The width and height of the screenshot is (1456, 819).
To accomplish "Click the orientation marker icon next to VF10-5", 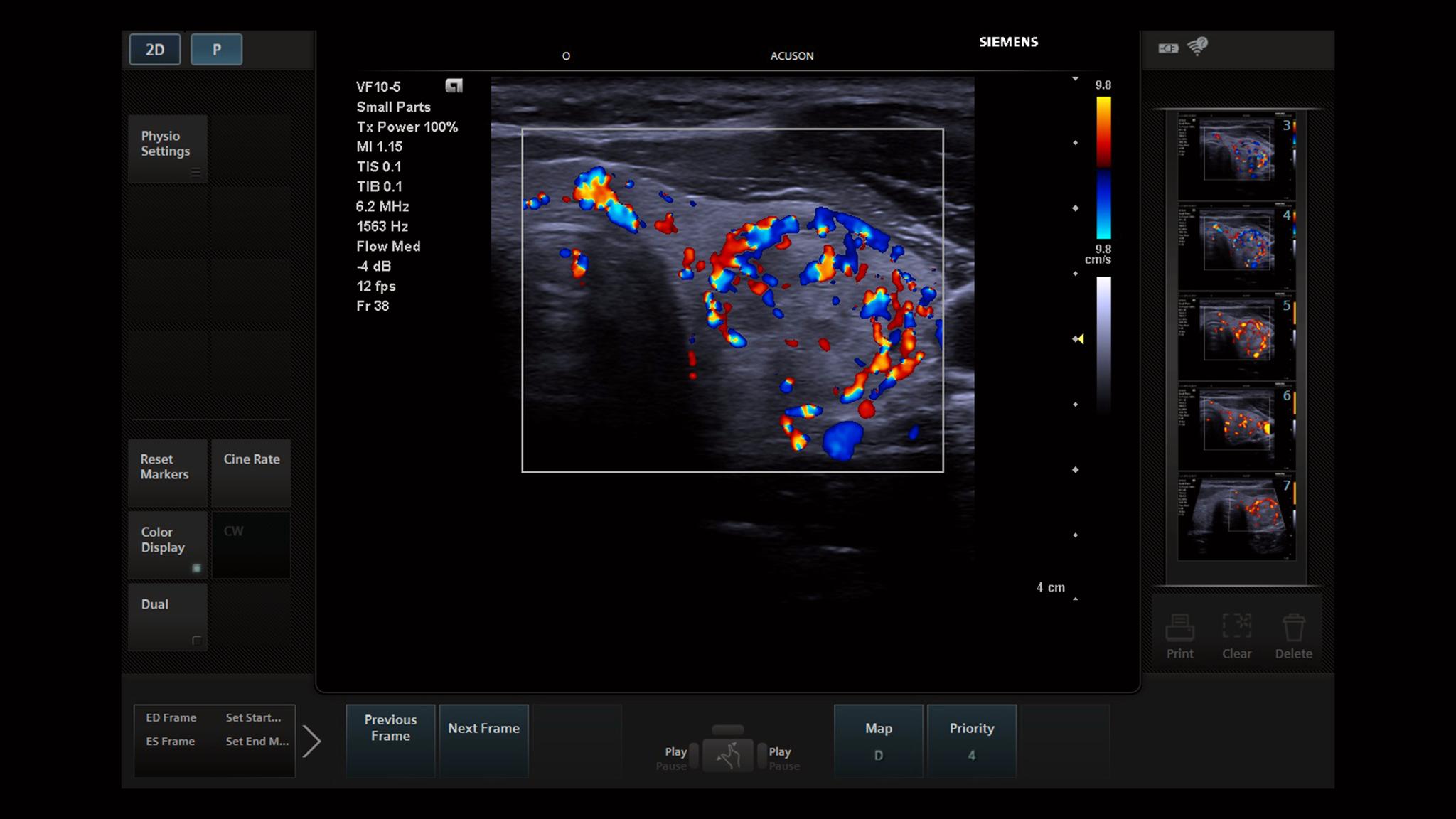I will point(453,85).
